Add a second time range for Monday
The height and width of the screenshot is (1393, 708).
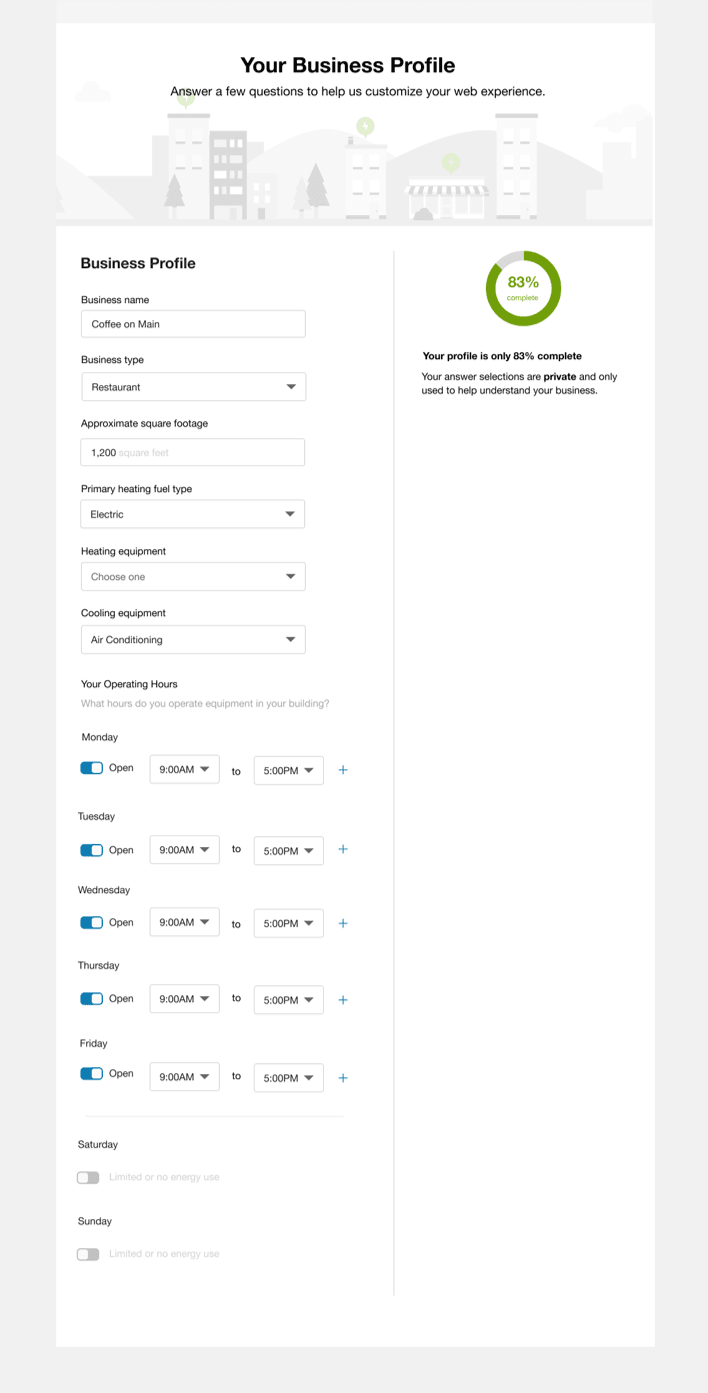343,770
